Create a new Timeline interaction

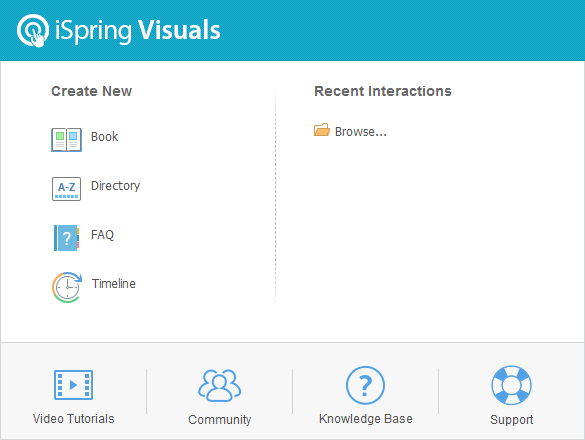114,284
